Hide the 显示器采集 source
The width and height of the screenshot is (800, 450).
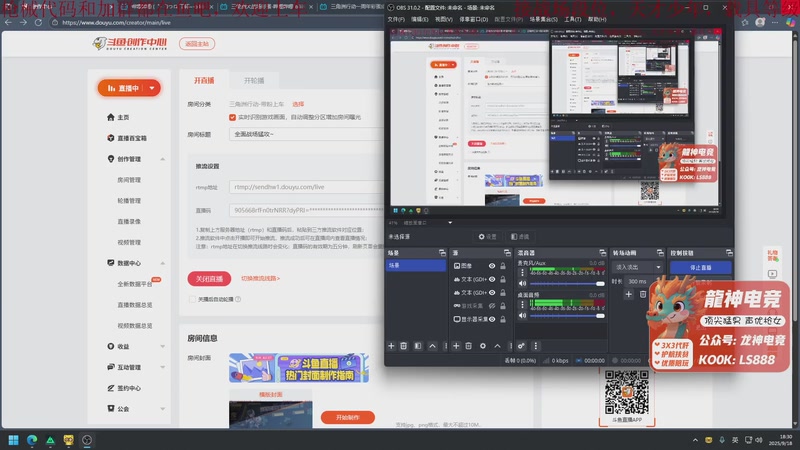[x=492, y=319]
